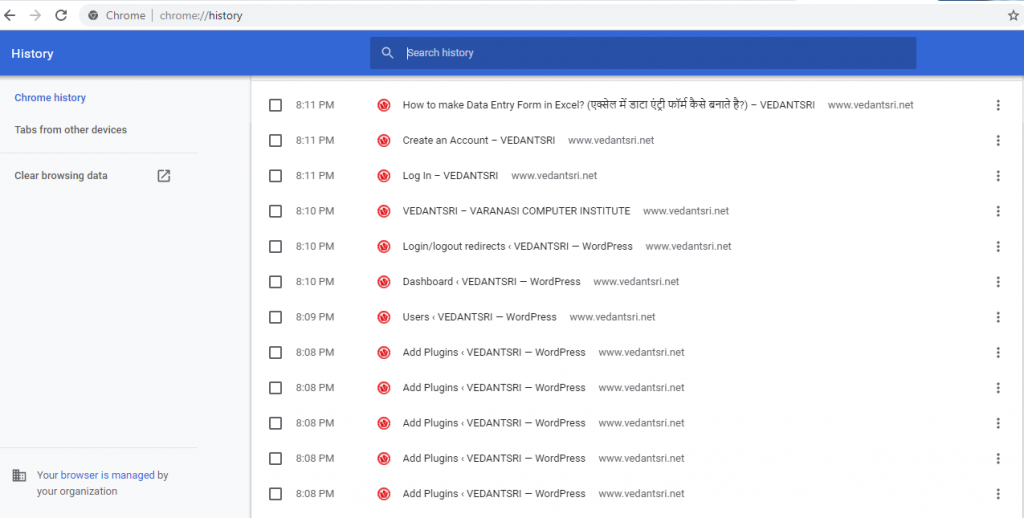Click the magnifier icon in Search history

click(x=387, y=53)
